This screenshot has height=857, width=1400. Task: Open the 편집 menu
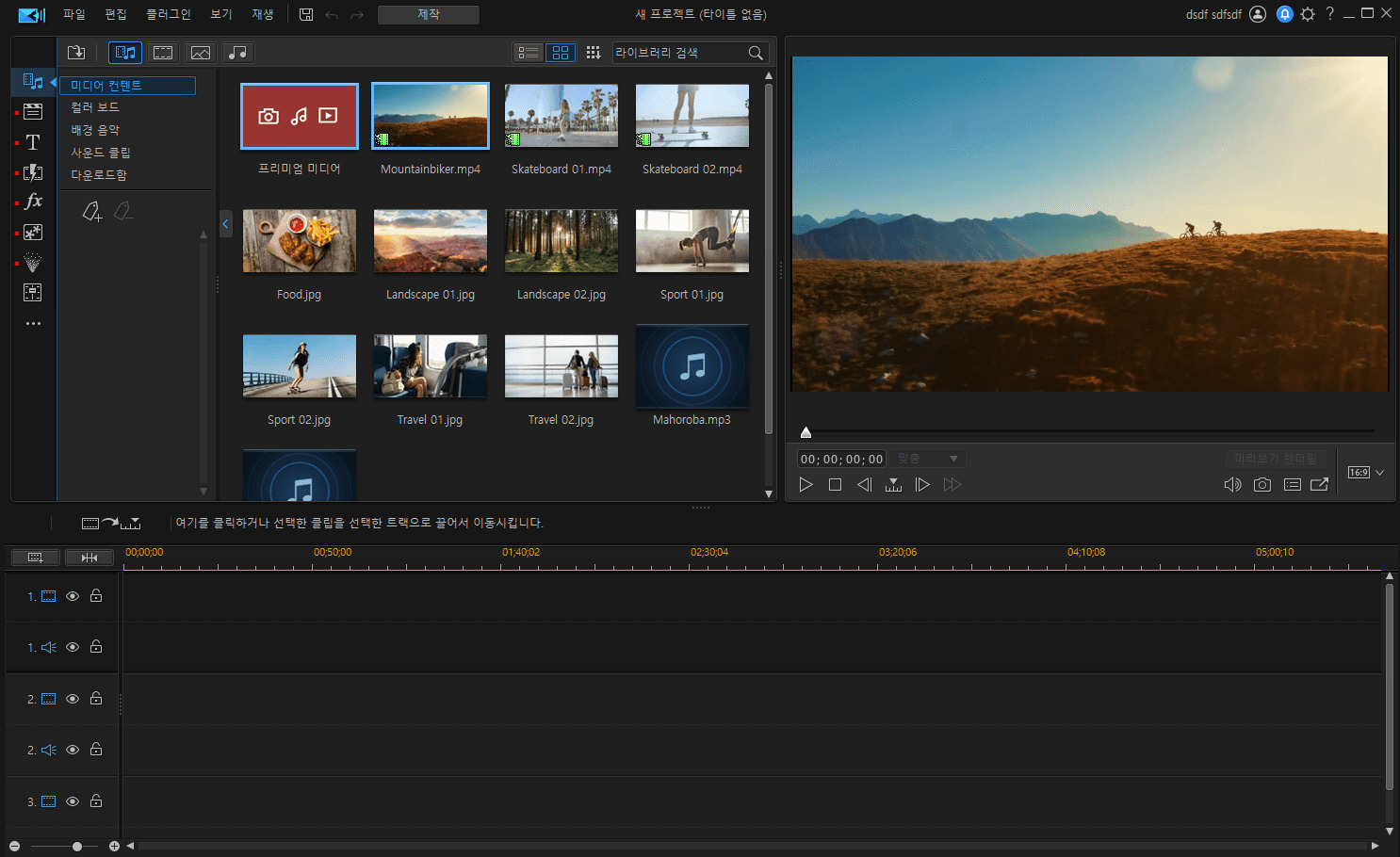click(x=116, y=14)
